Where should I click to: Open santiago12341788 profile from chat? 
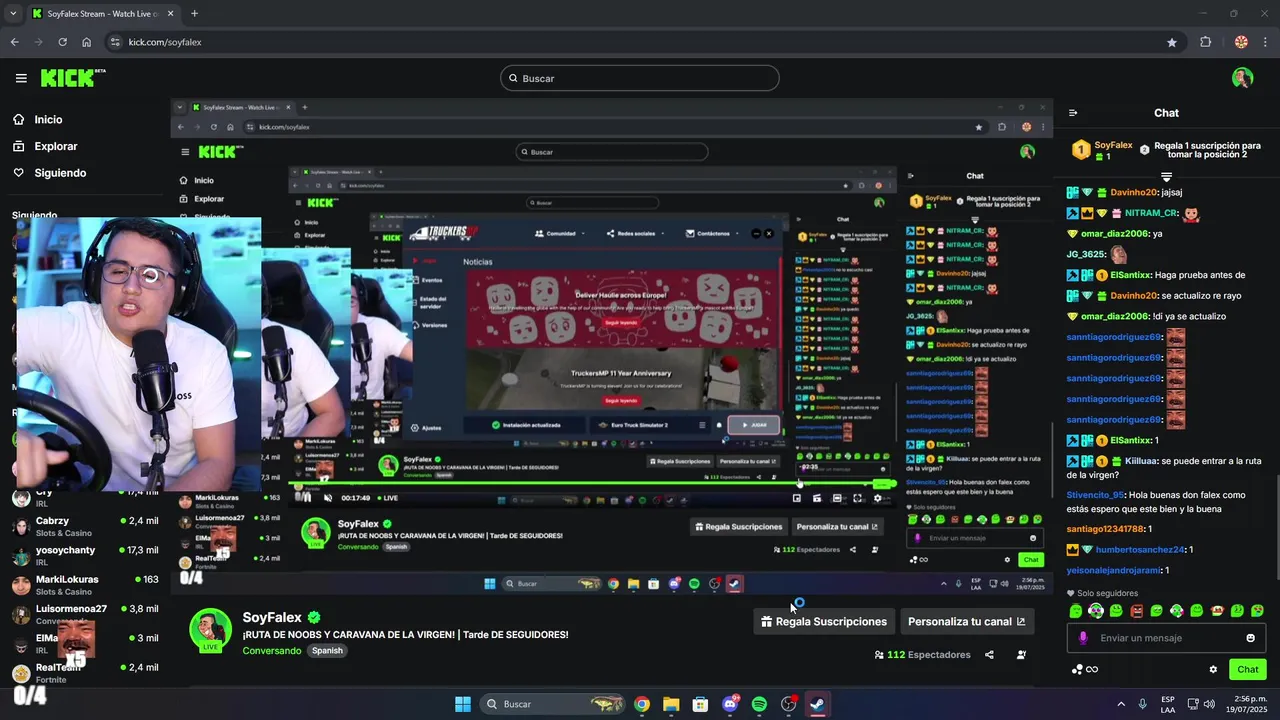pyautogui.click(x=1104, y=529)
